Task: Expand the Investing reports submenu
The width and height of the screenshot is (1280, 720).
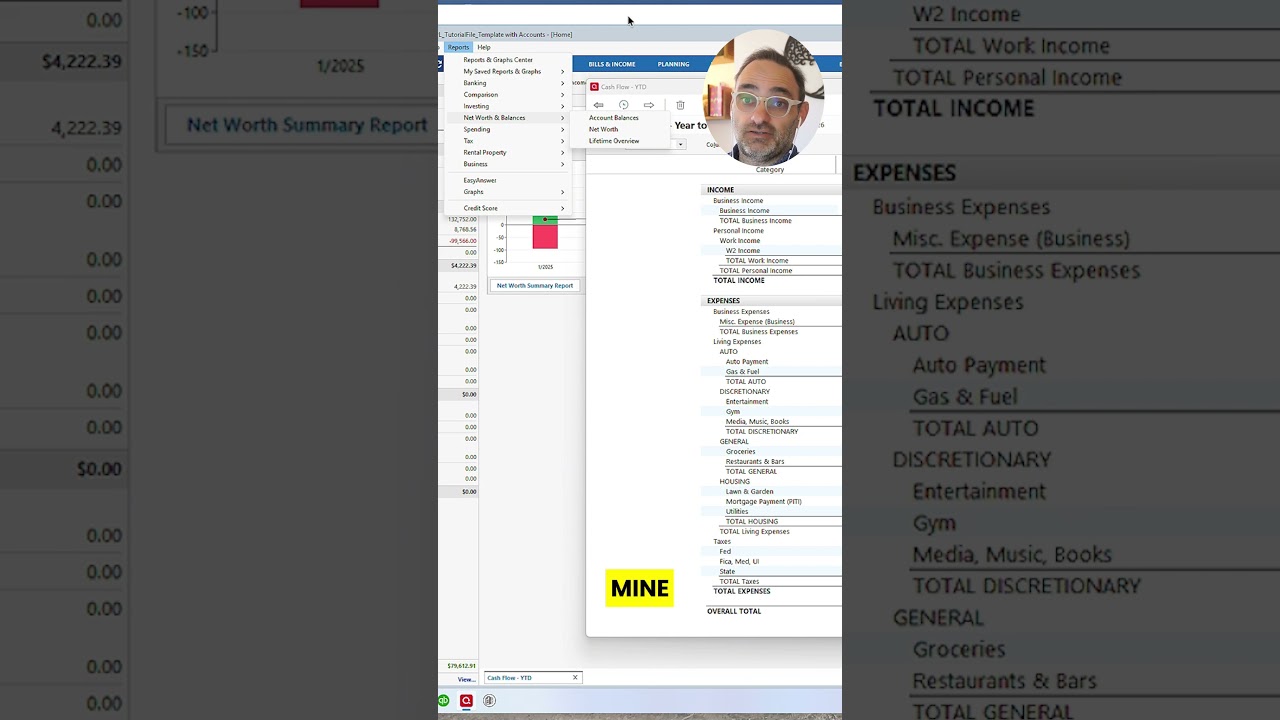Action: pyautogui.click(x=508, y=106)
